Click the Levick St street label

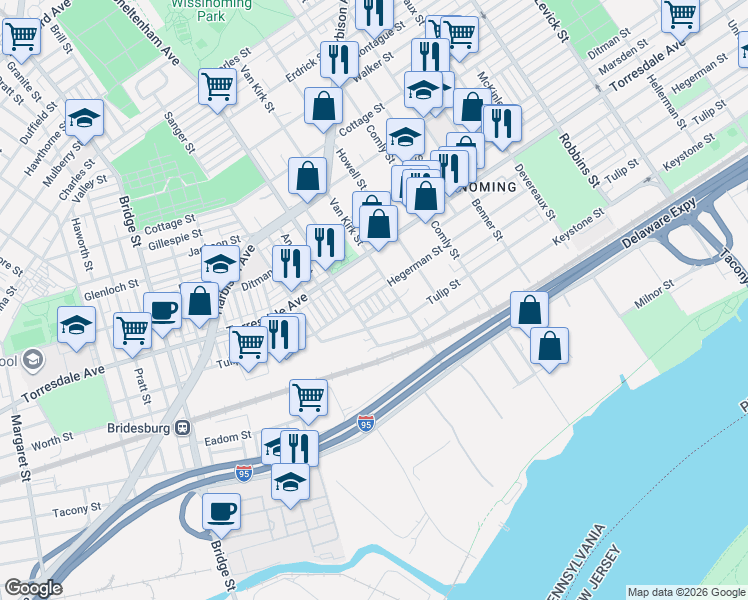click(x=552, y=20)
